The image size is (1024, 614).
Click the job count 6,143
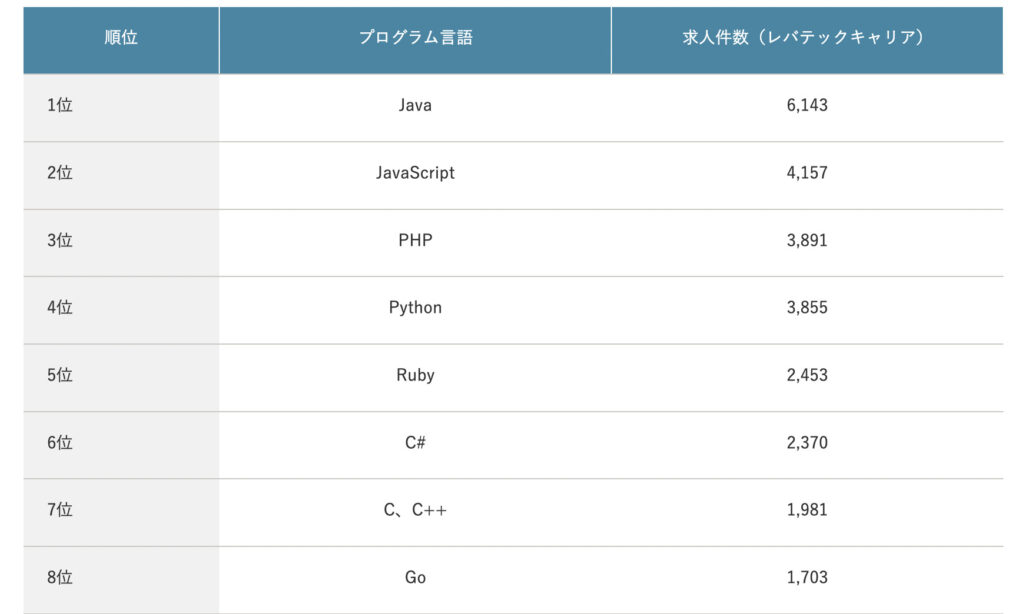[x=807, y=105]
